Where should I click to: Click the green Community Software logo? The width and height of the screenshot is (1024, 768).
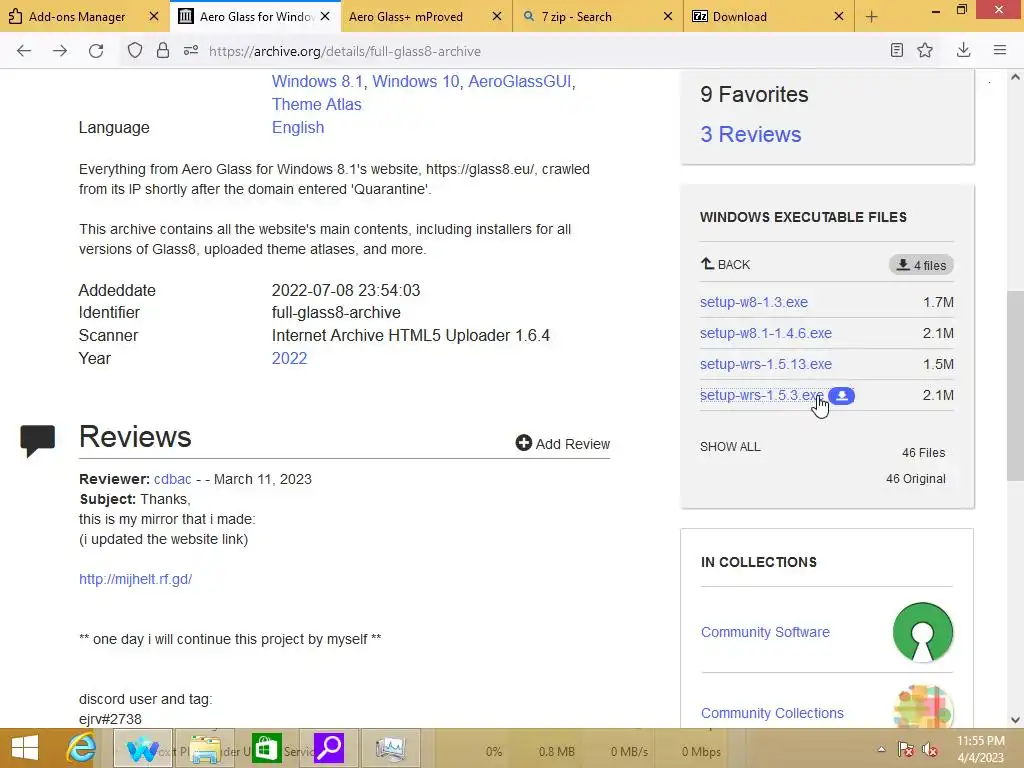(923, 632)
